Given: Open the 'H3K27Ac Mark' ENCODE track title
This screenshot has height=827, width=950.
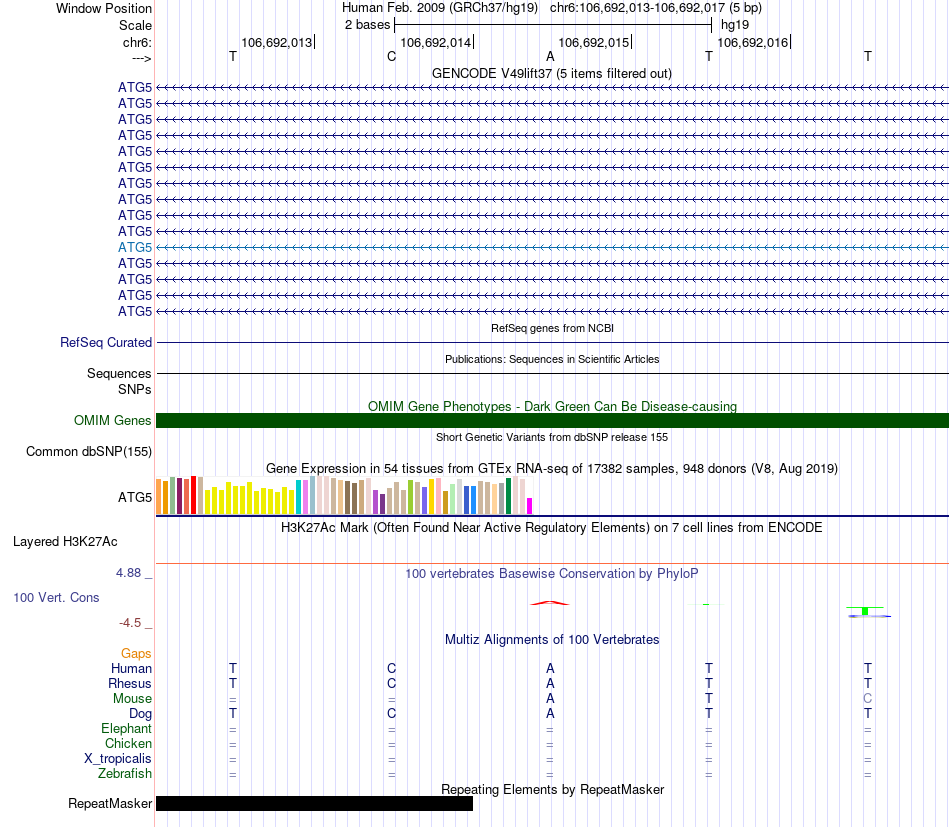Looking at the screenshot, I should pyautogui.click(x=552, y=528).
